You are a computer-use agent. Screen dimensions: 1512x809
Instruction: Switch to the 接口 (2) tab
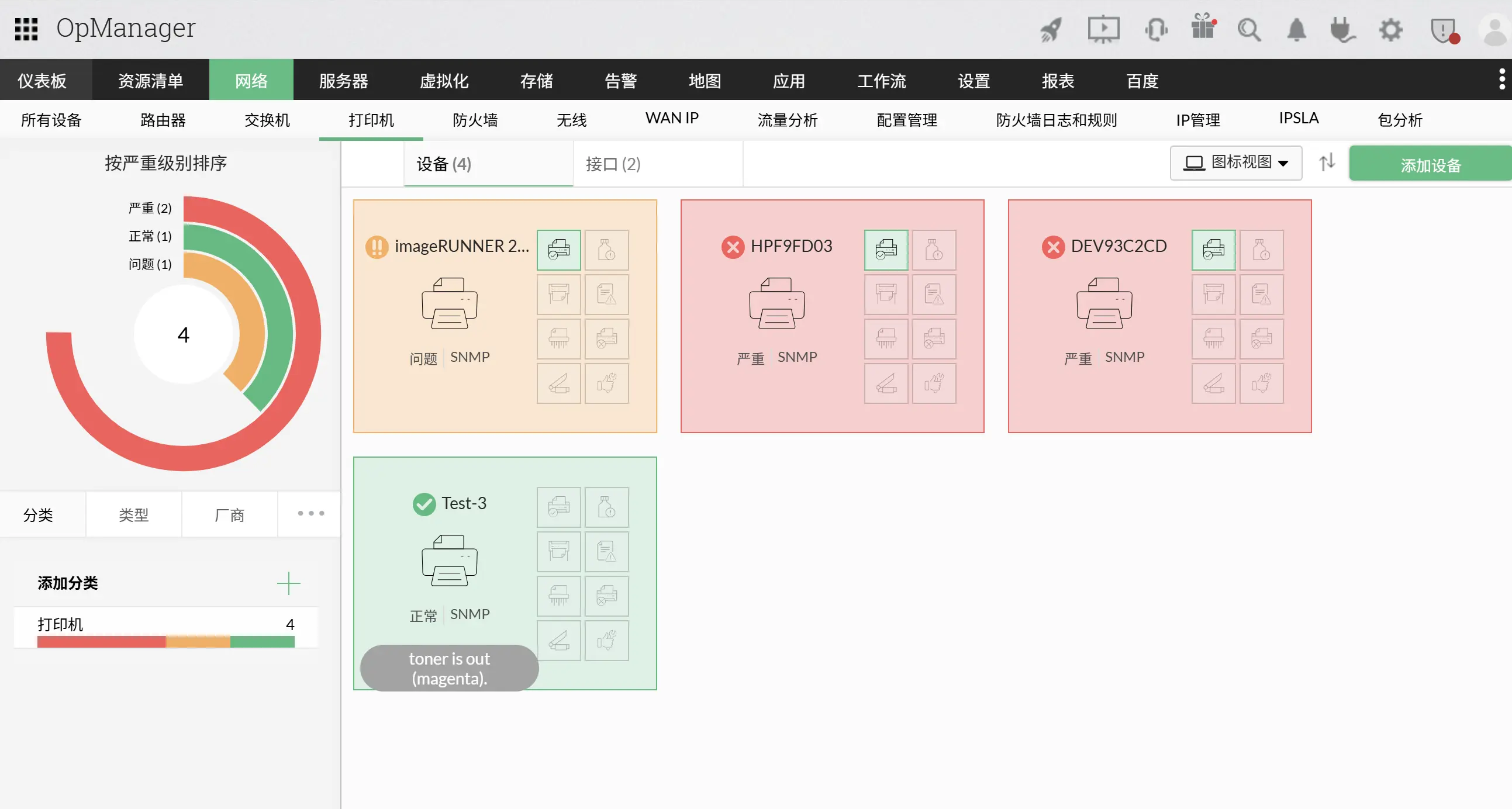[613, 164]
